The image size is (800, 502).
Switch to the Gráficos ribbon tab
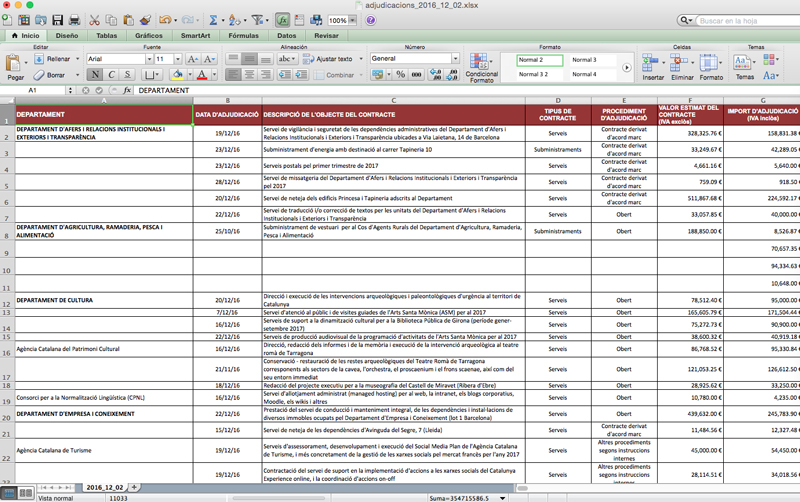click(x=148, y=36)
